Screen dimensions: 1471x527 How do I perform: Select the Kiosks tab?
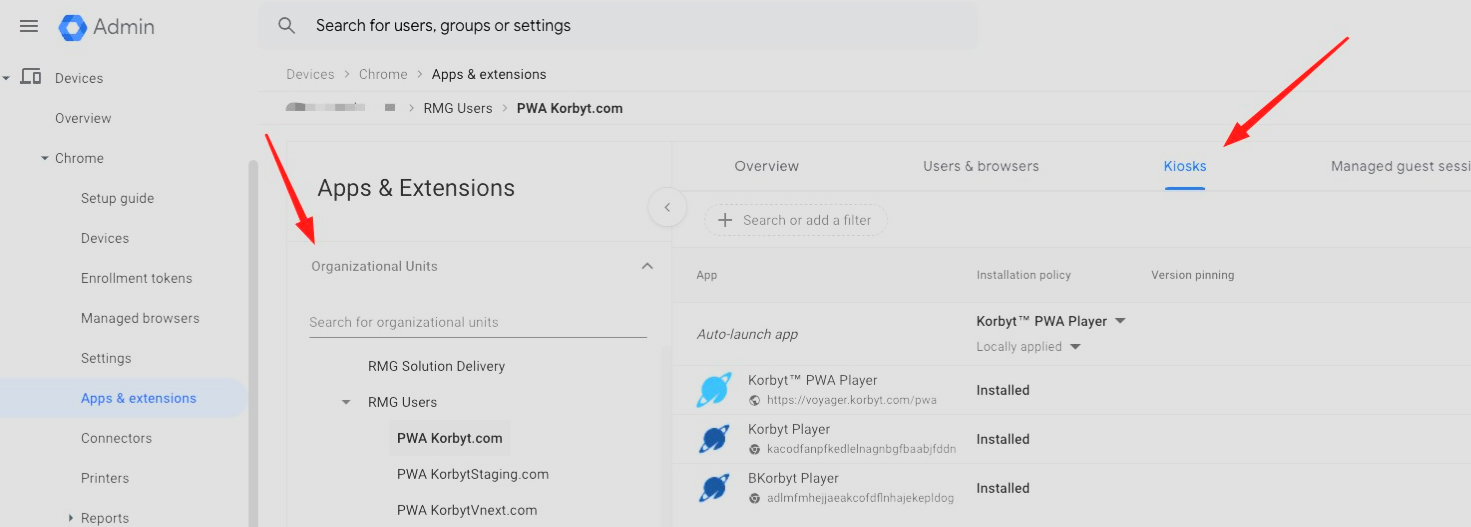click(1185, 166)
